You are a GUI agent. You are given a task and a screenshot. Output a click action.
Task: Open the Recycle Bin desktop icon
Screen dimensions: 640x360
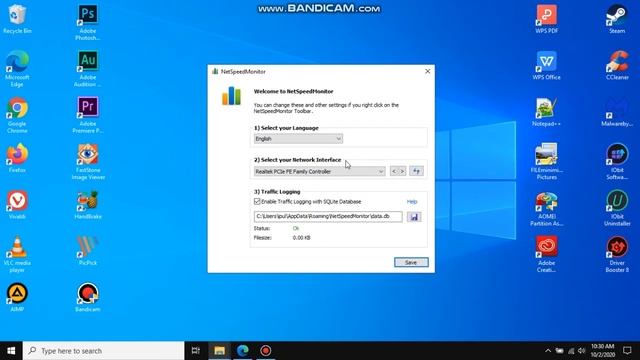(17, 19)
